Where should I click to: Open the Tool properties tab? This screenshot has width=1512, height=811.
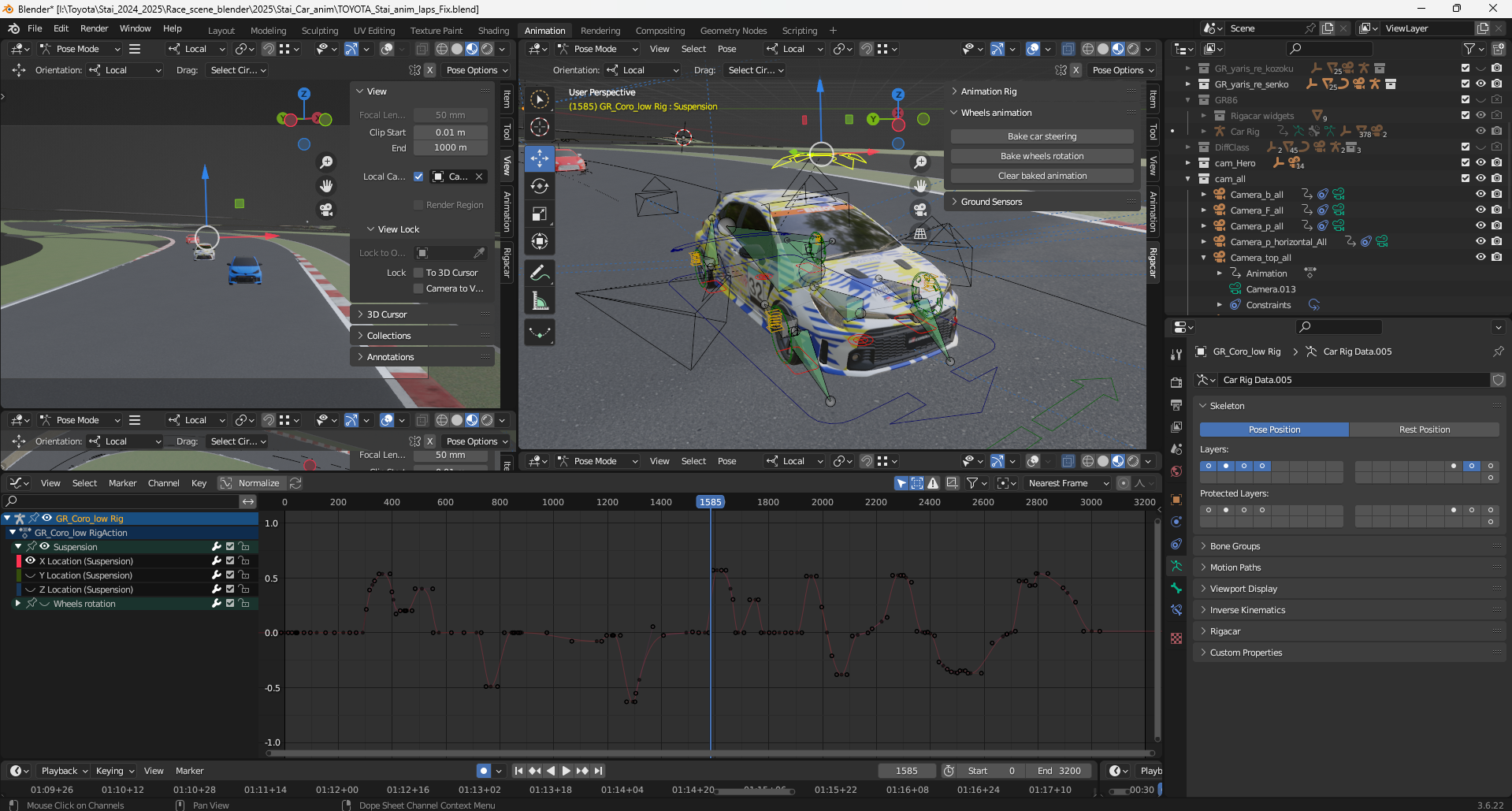(x=1176, y=355)
